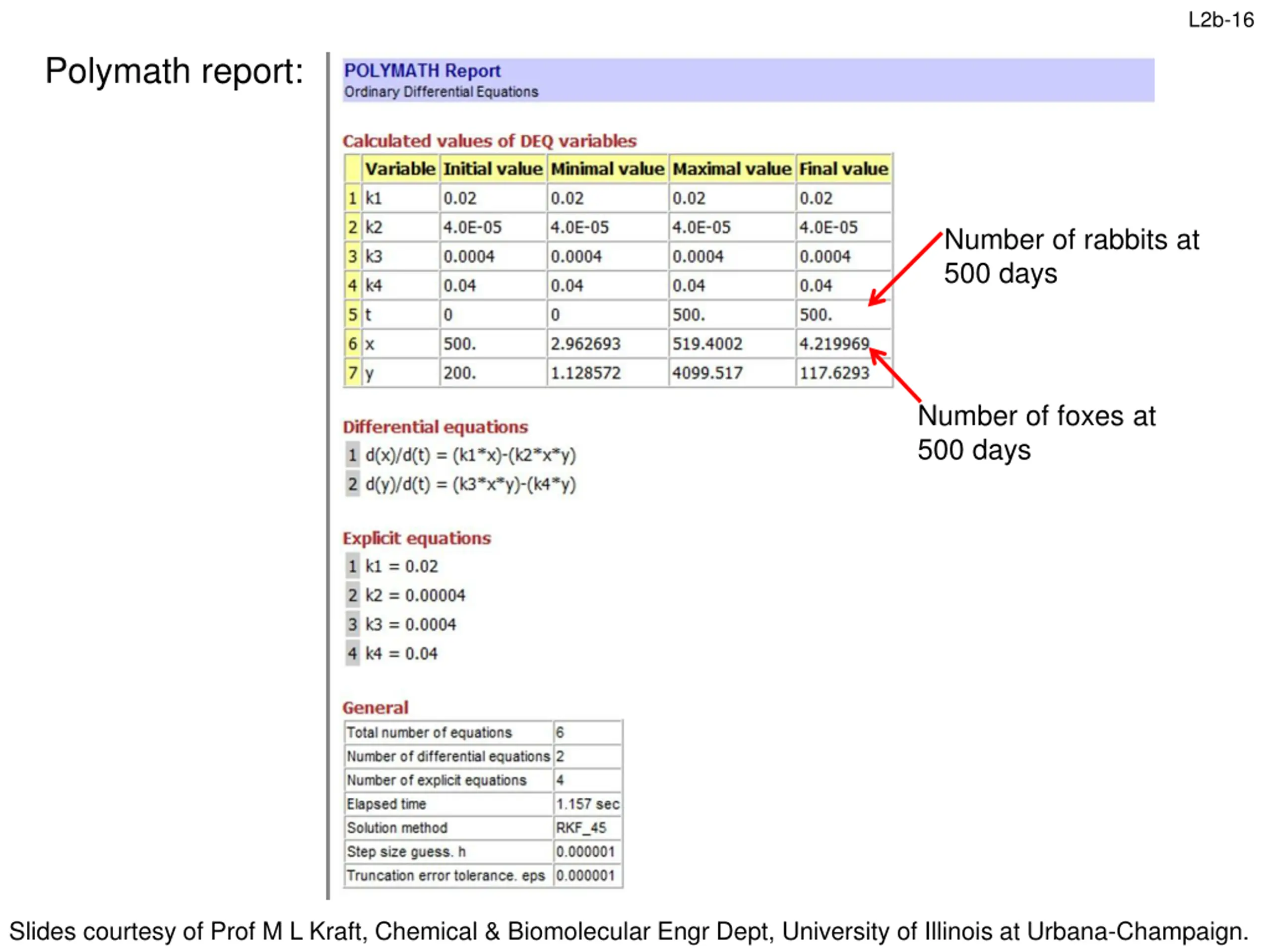Click the slides courtesy credit line
Screen dimensions: 1270x952
[629, 931]
